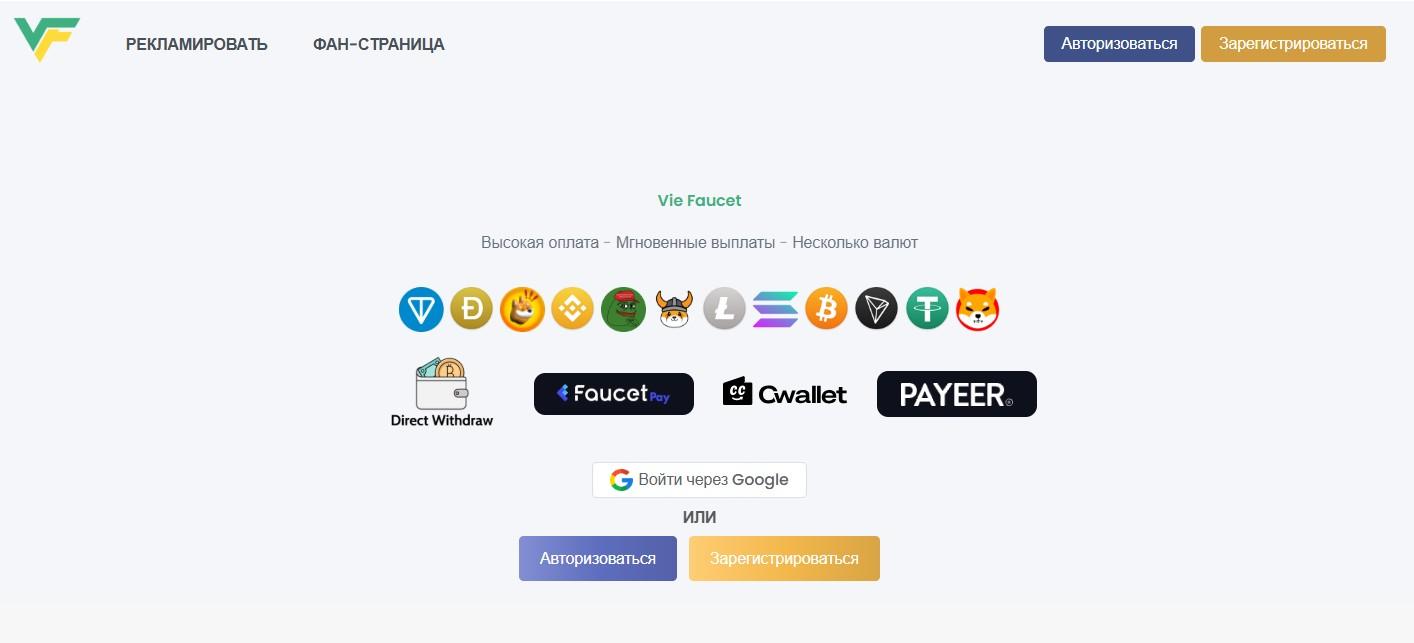Click the PAYEER logo badge
The image size is (1414, 643).
957,394
